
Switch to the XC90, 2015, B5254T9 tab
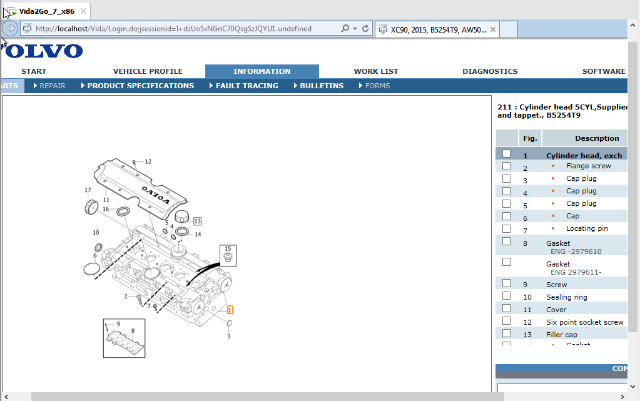click(x=437, y=29)
